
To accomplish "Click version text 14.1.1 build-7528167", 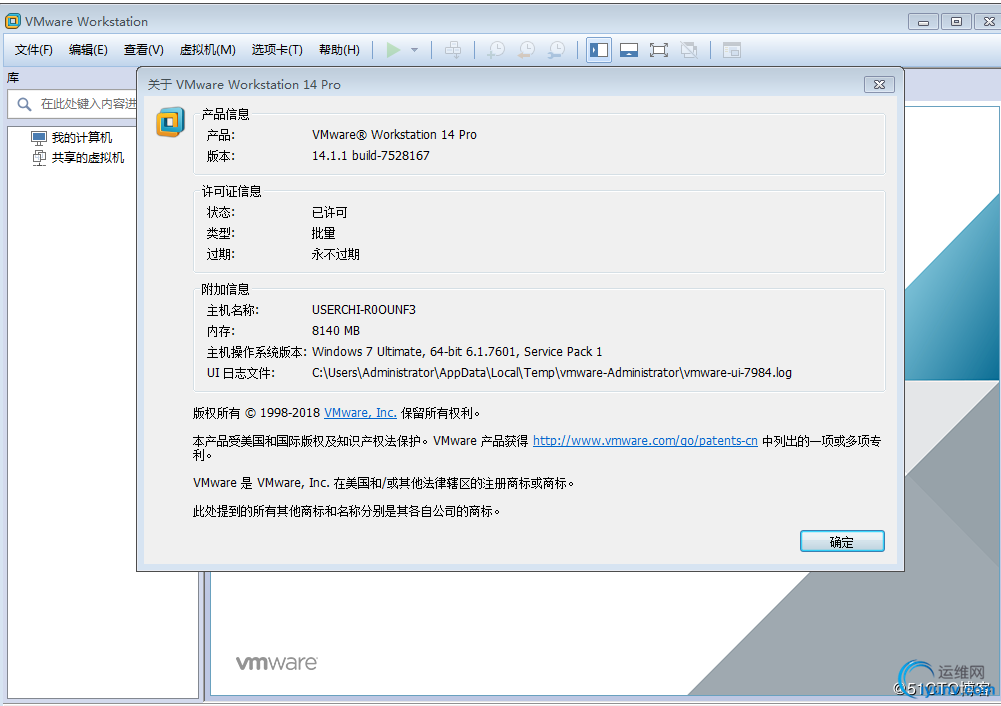I will click(x=370, y=156).
